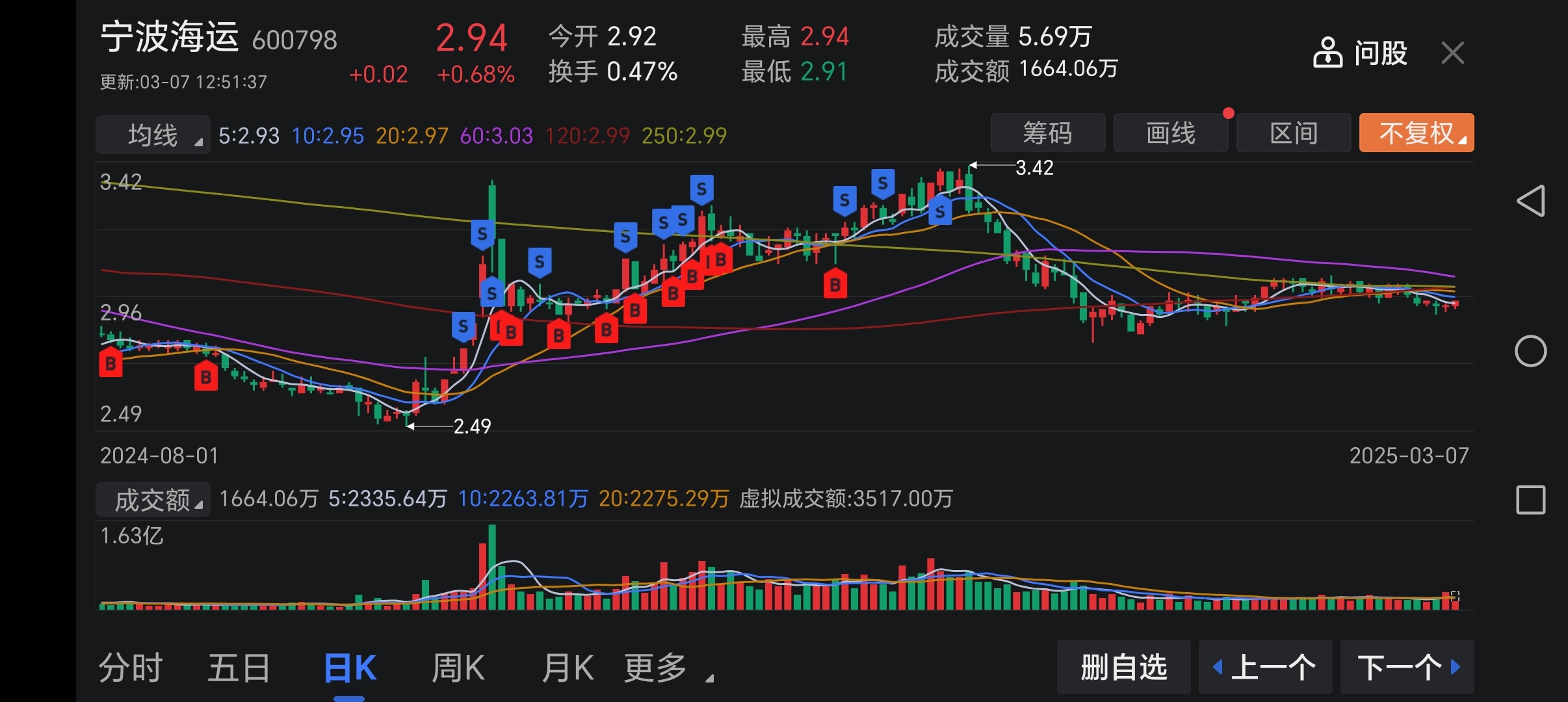The width and height of the screenshot is (1568, 702).
Task: Click the 删自选 button
Action: pos(1123,667)
